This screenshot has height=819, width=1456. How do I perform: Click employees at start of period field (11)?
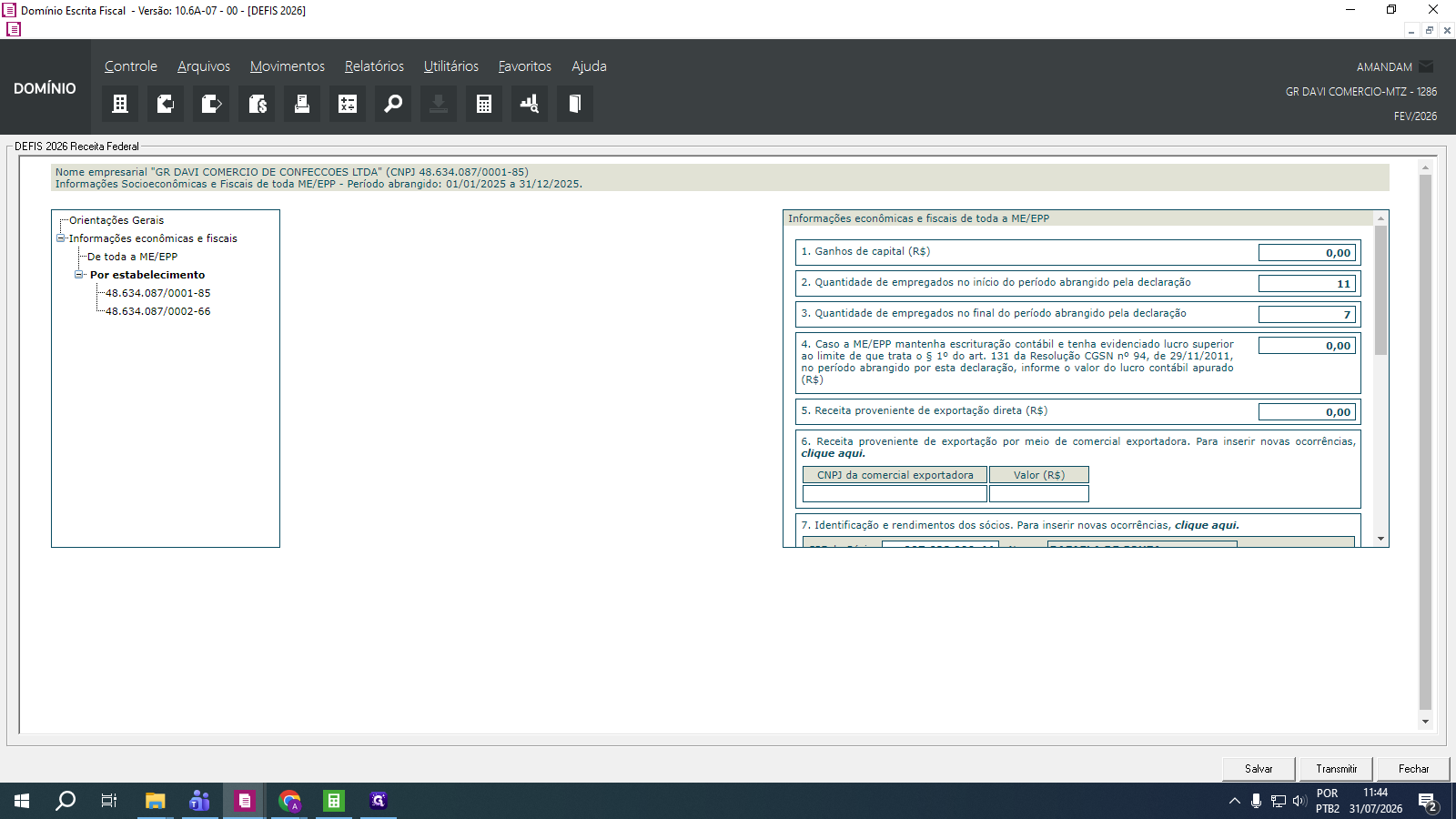pyautogui.click(x=1307, y=284)
